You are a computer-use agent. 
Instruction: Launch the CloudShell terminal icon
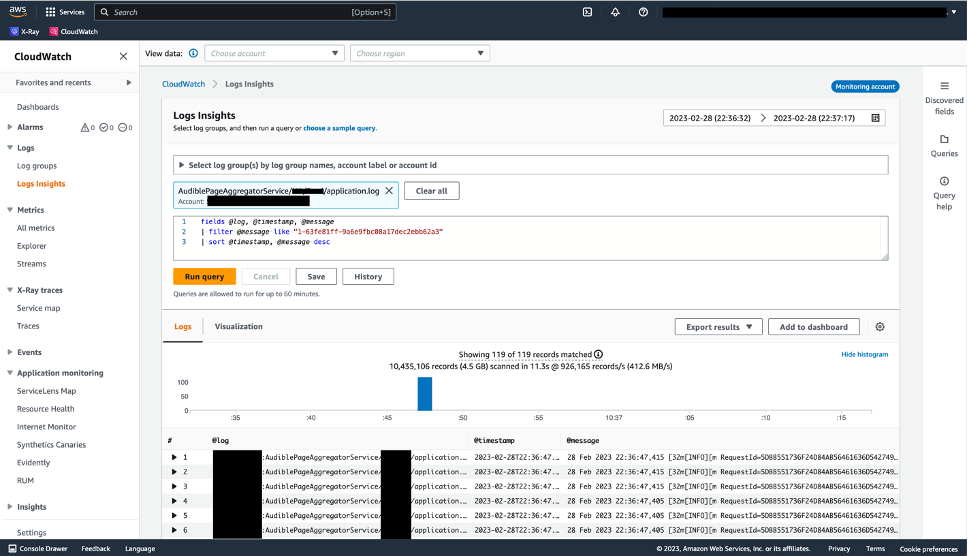pos(587,12)
